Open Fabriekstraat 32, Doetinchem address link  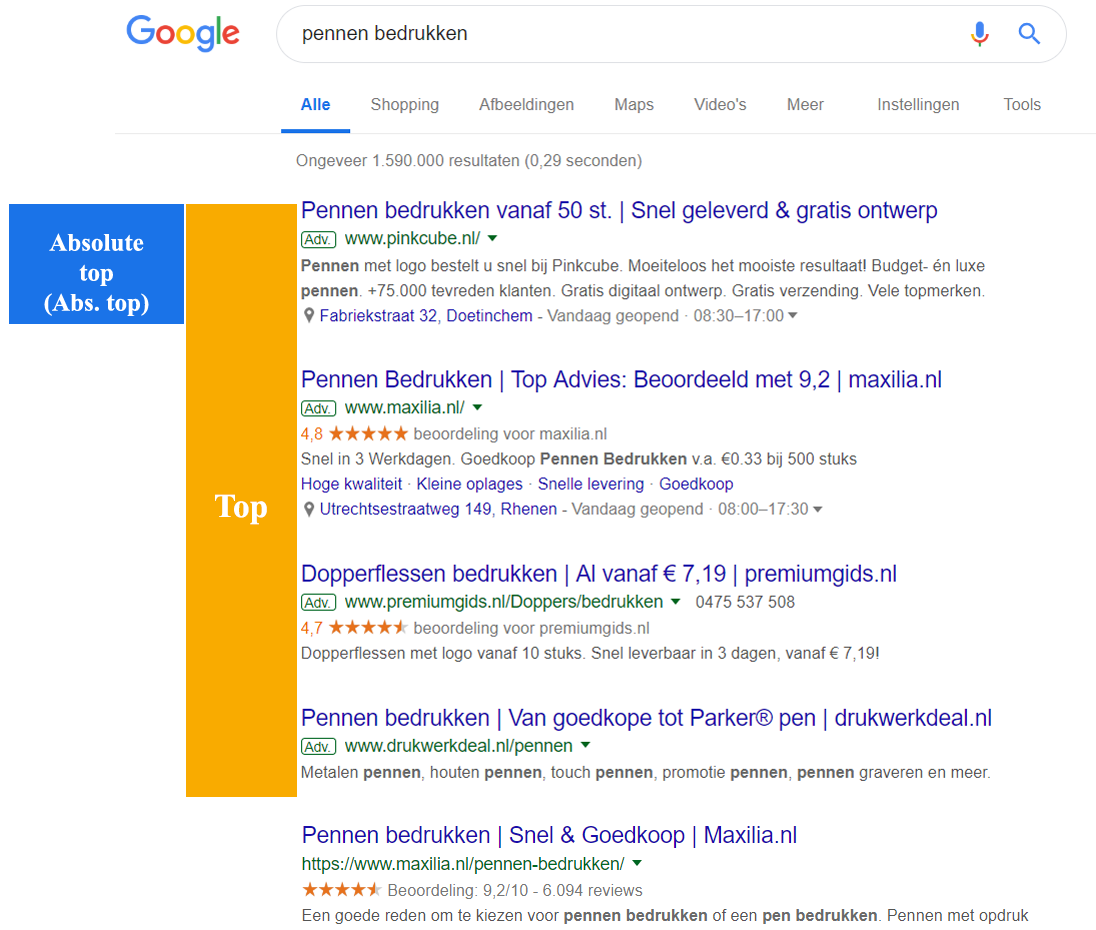(426, 316)
